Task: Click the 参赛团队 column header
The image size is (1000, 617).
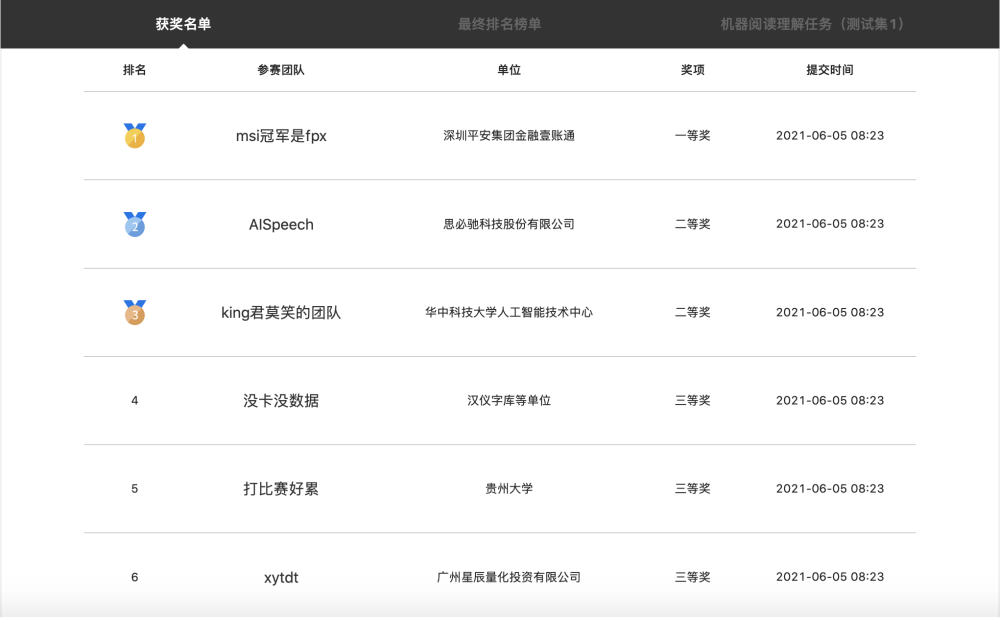Action: pyautogui.click(x=281, y=70)
